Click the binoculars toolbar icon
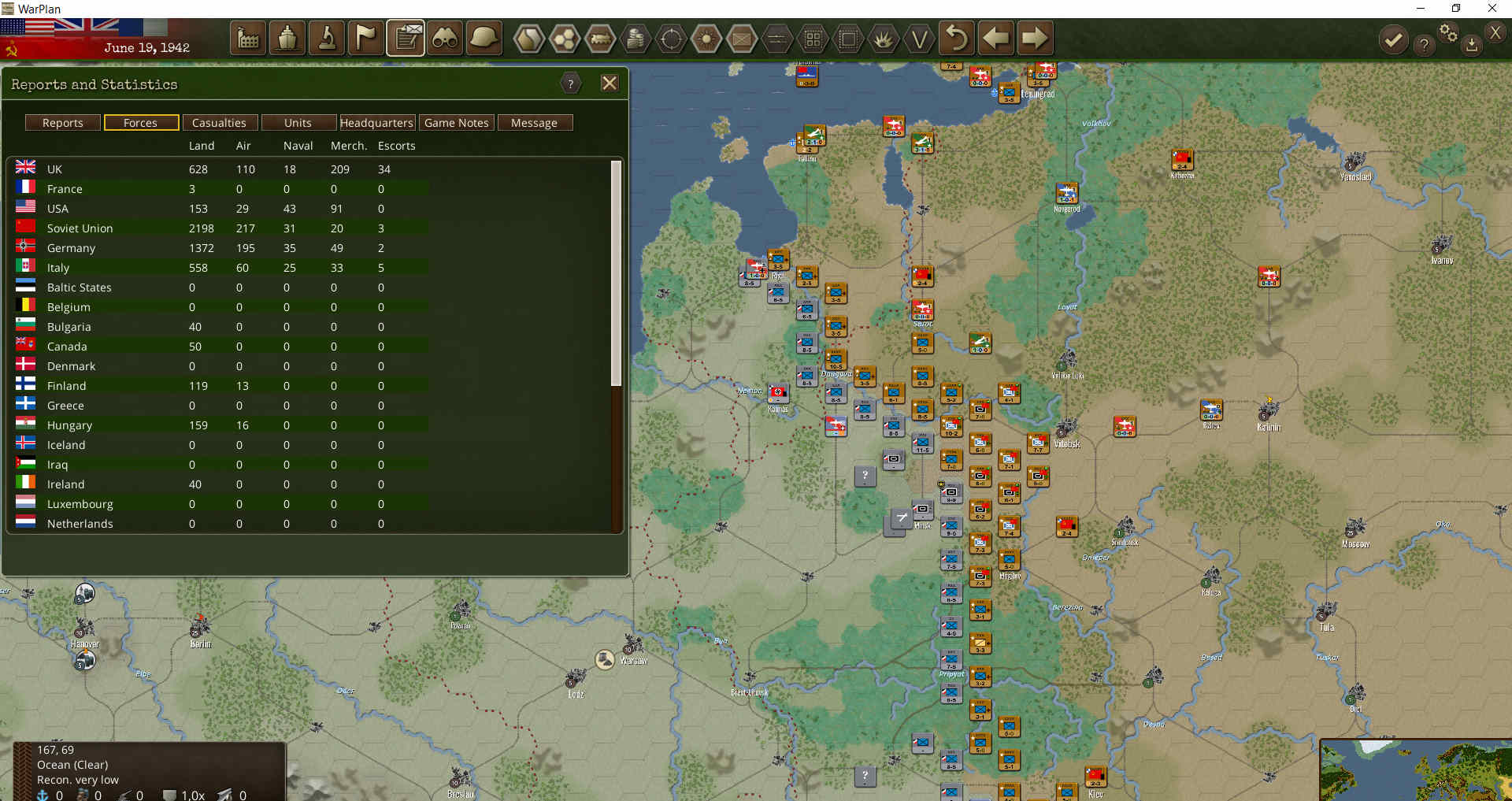Image resolution: width=1512 pixels, height=801 pixels. click(x=445, y=38)
